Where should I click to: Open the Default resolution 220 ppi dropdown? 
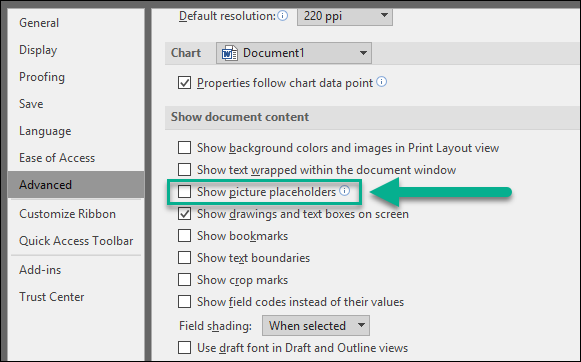coord(345,16)
